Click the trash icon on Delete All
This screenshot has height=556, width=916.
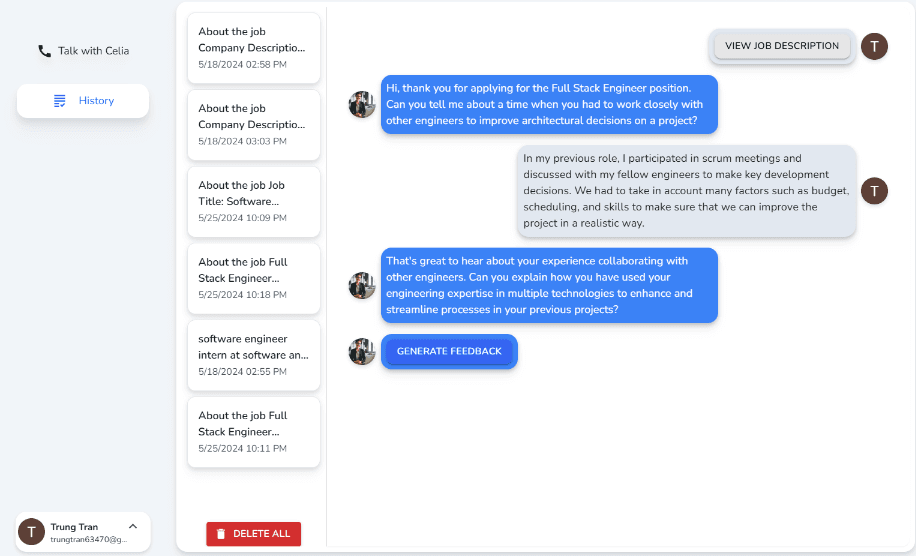click(221, 534)
